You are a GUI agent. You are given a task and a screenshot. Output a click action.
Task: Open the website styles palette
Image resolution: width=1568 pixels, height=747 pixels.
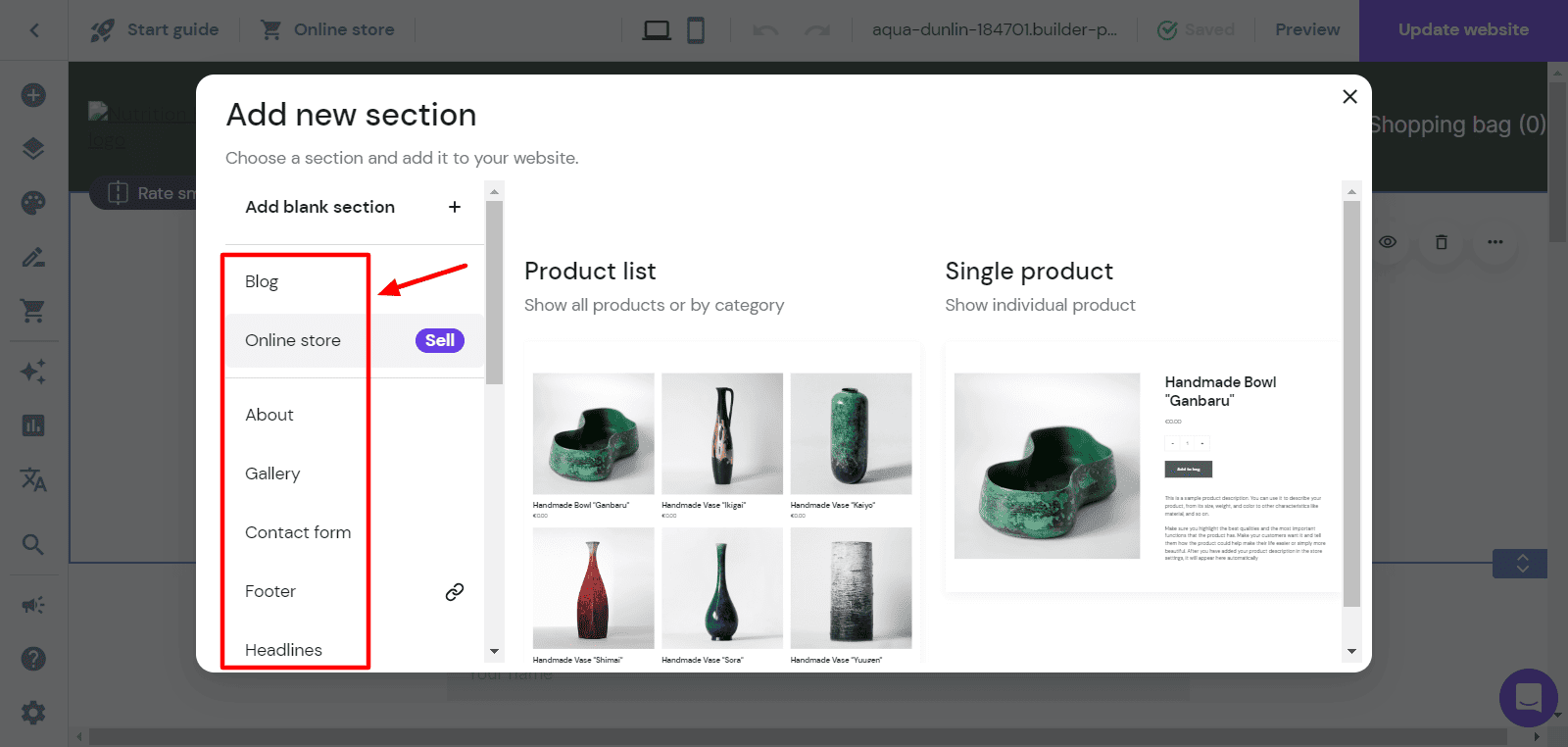pos(33,203)
